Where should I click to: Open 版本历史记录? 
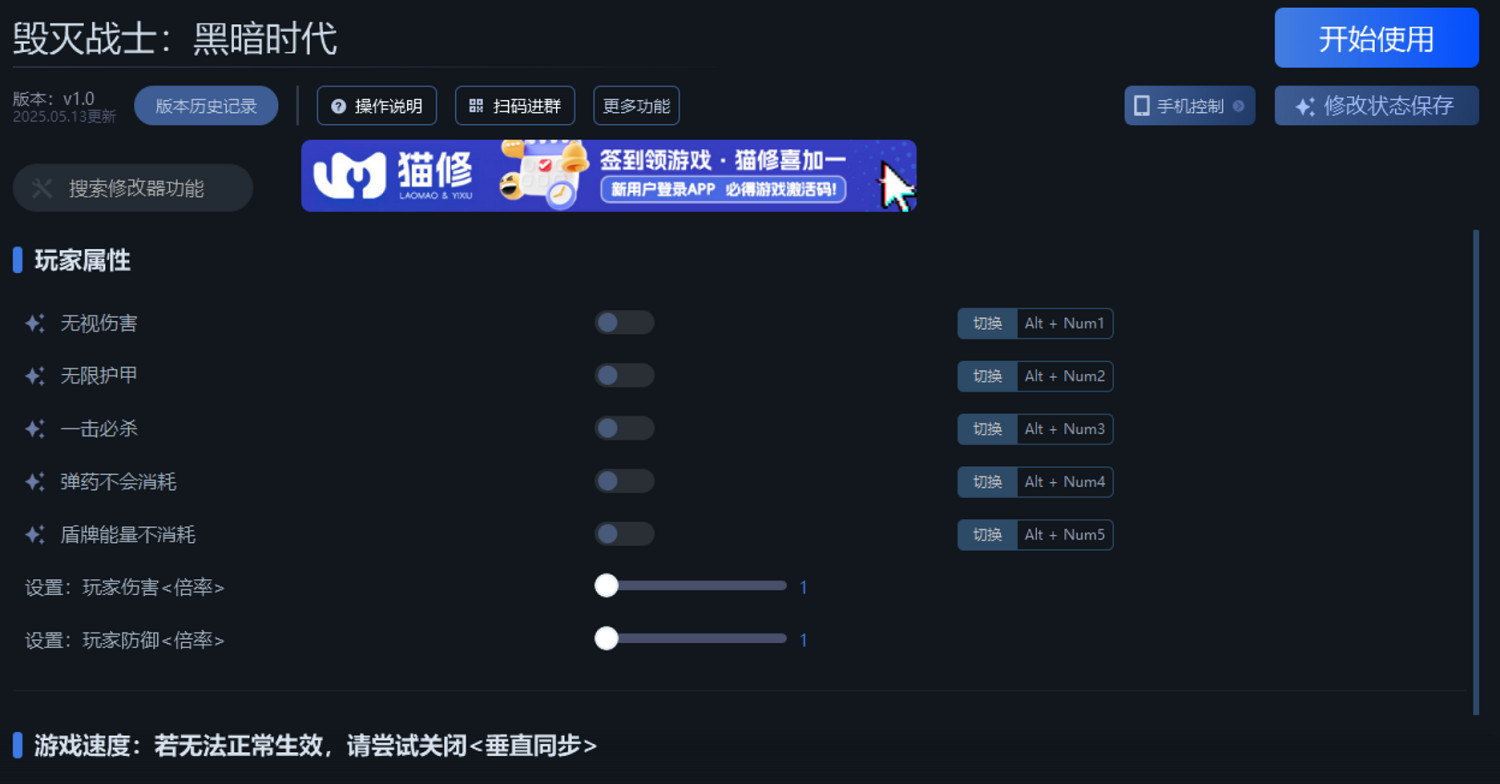(206, 104)
